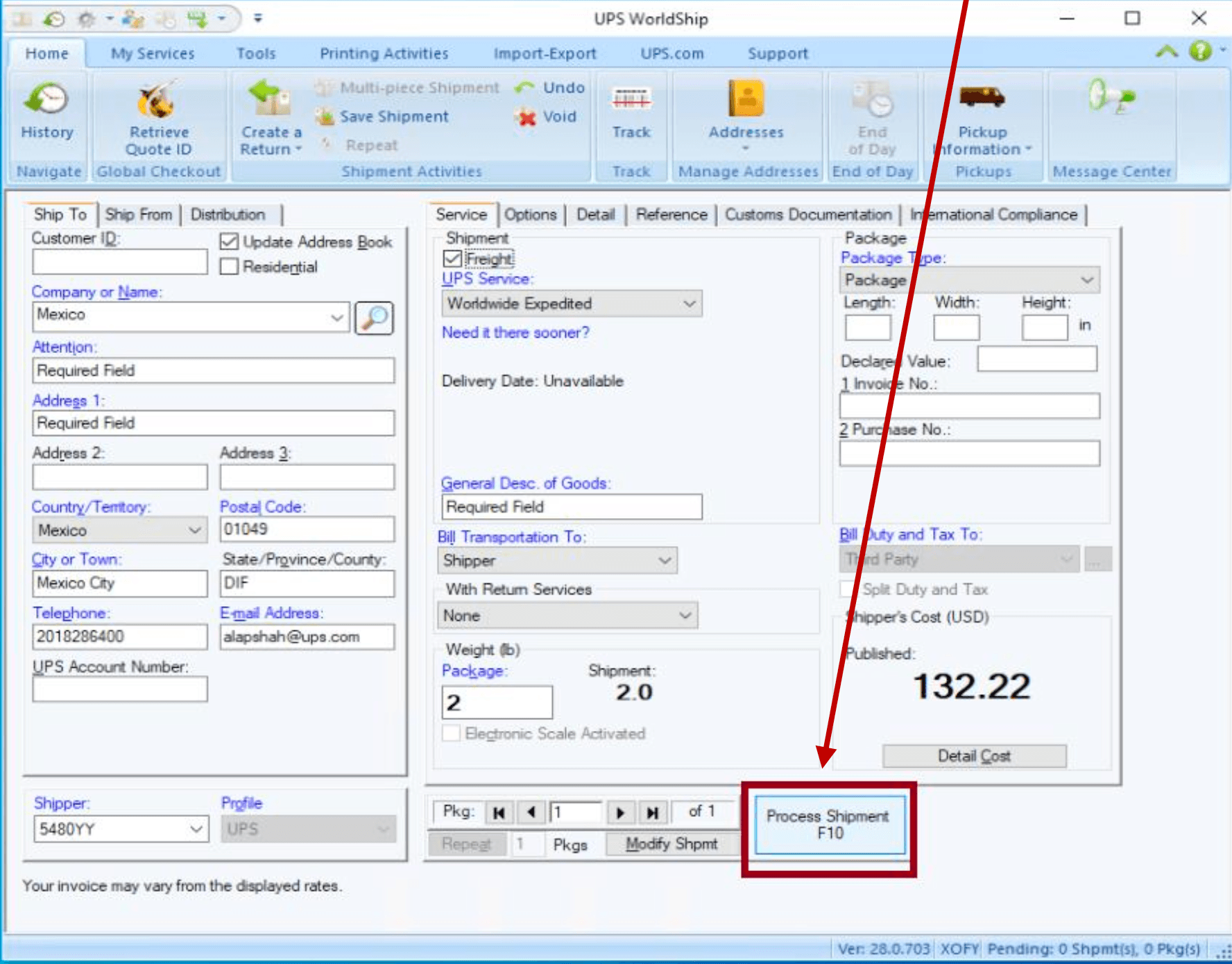Click the Detail Cost button
Viewport: 1232px width, 964px height.
pyautogui.click(x=974, y=756)
